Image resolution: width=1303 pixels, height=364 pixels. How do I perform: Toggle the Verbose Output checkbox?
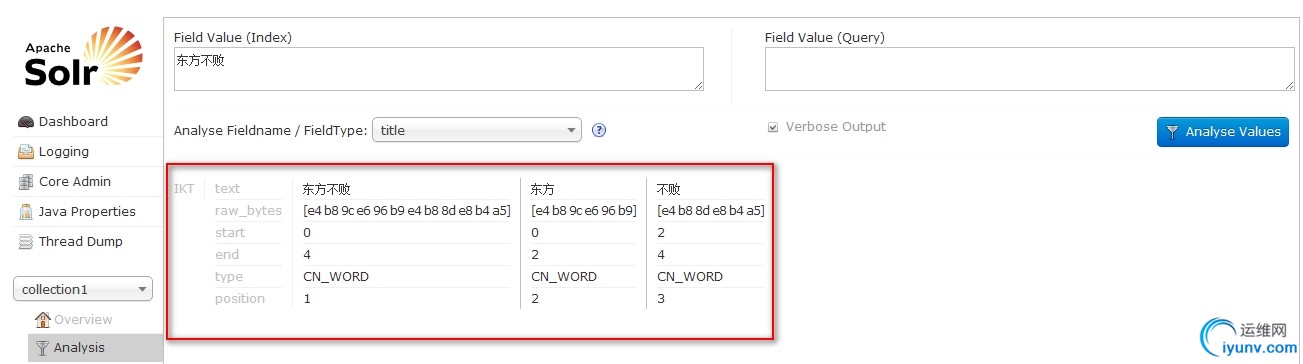pyautogui.click(x=772, y=128)
